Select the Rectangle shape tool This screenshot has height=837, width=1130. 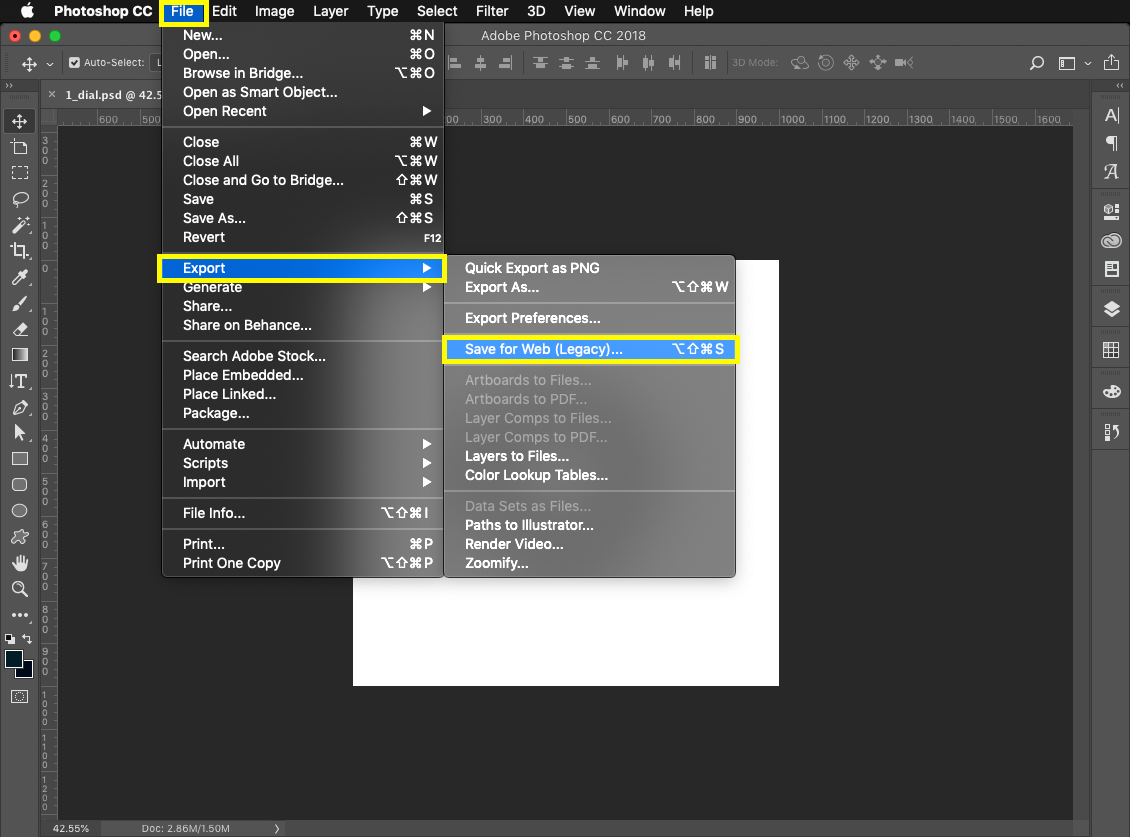point(19,459)
